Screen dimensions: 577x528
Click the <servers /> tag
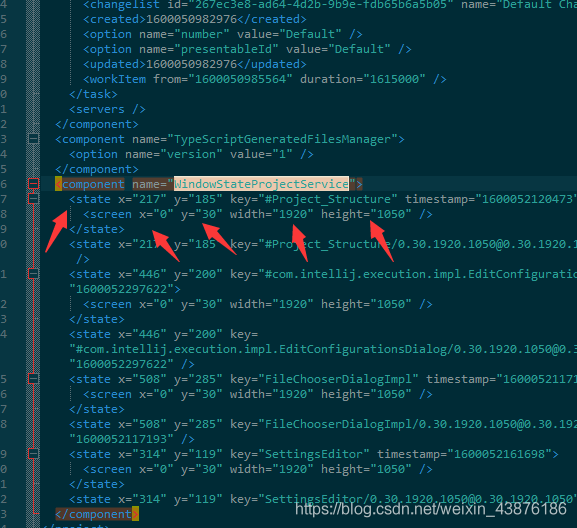[x=107, y=109]
